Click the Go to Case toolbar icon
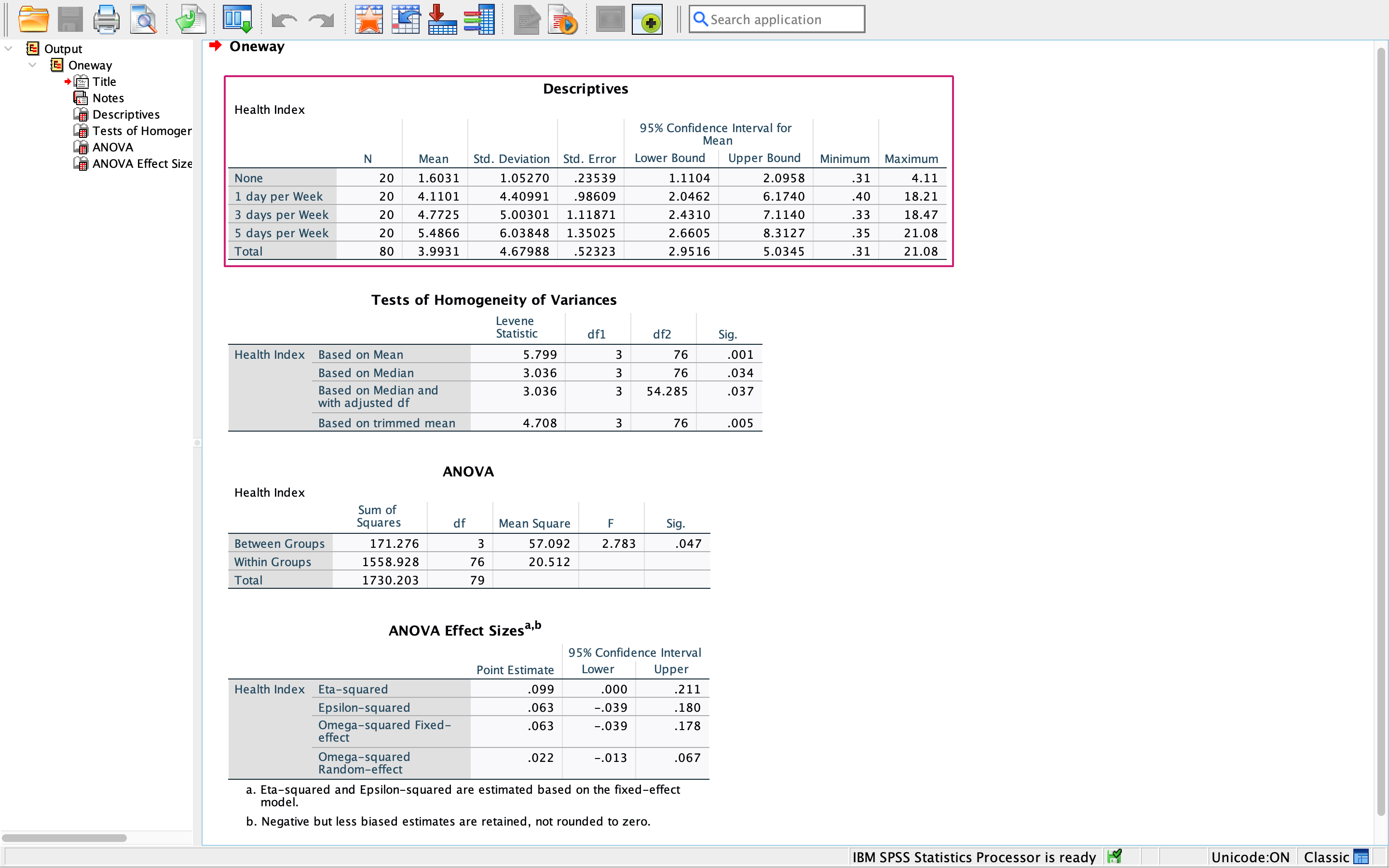Viewport: 1389px width, 868px height. point(406,19)
